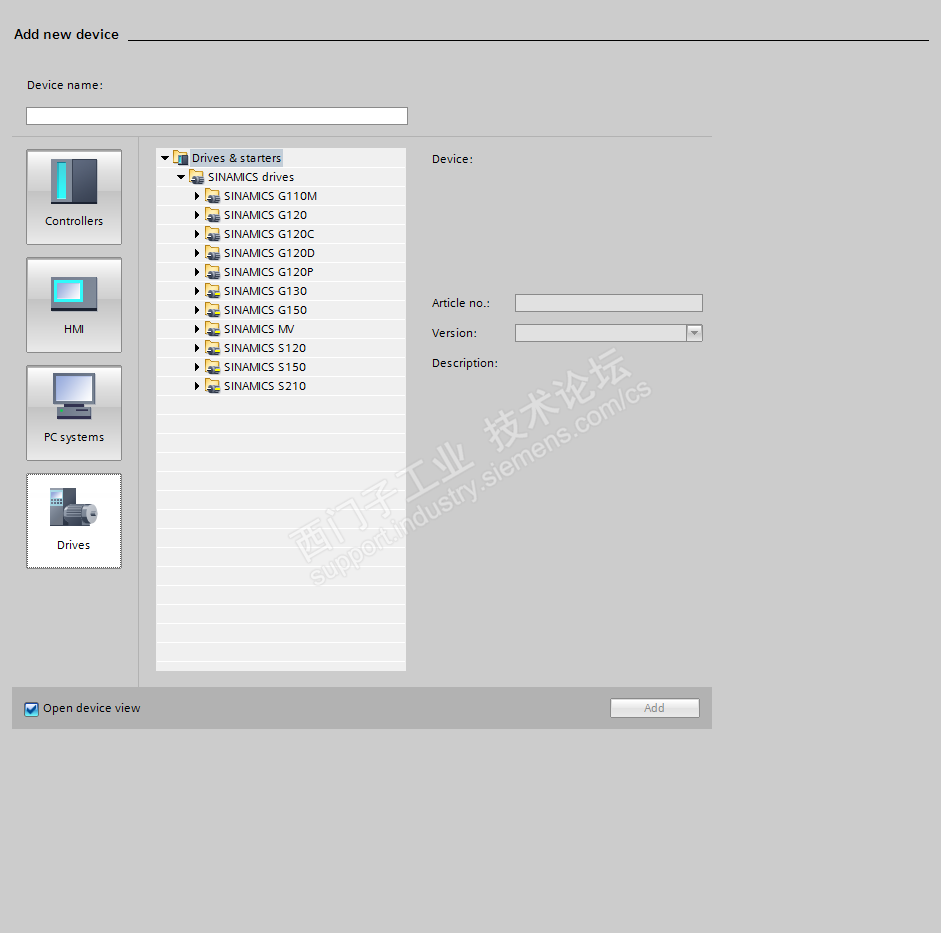
Task: Select the 'SINAMICS MV' row text
Action: click(x=259, y=329)
